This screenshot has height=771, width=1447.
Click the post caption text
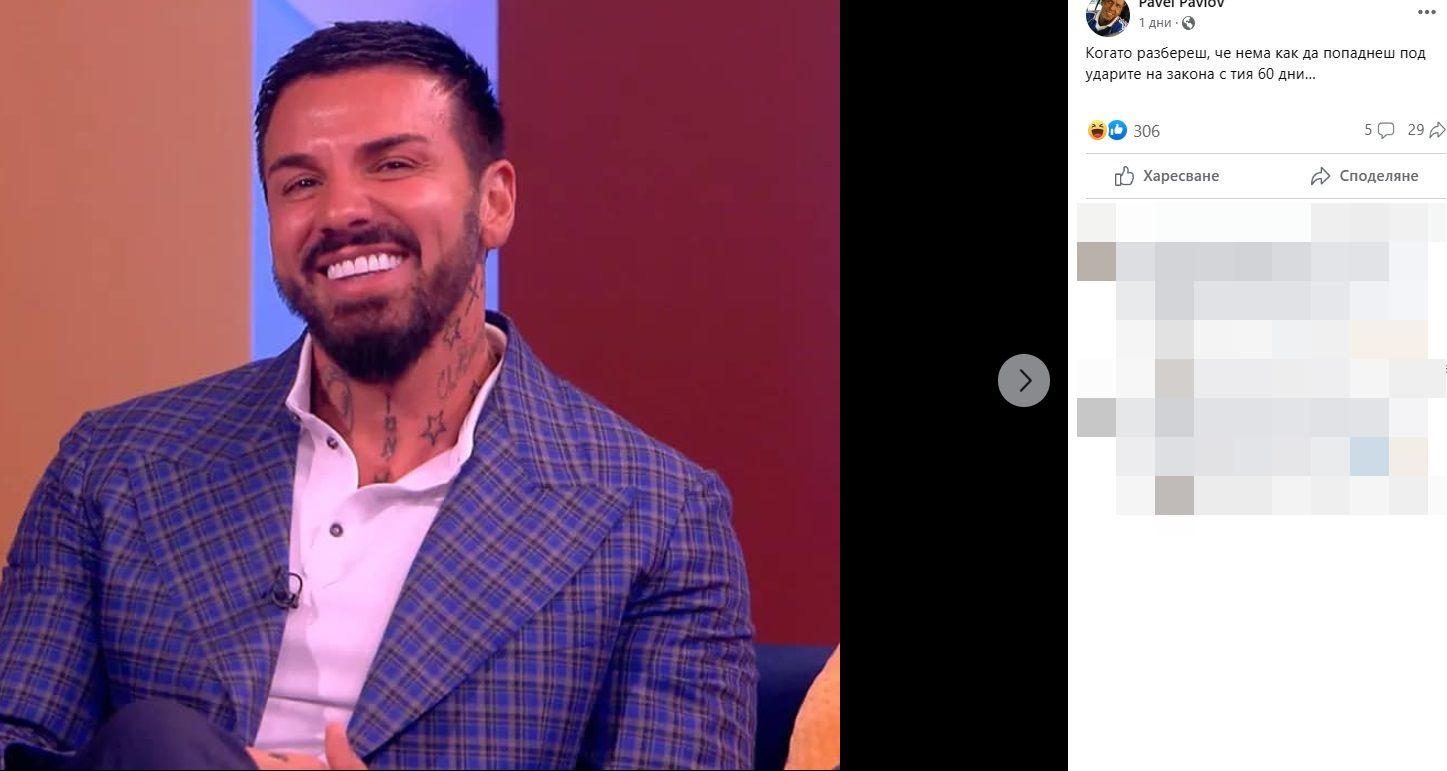1256,64
